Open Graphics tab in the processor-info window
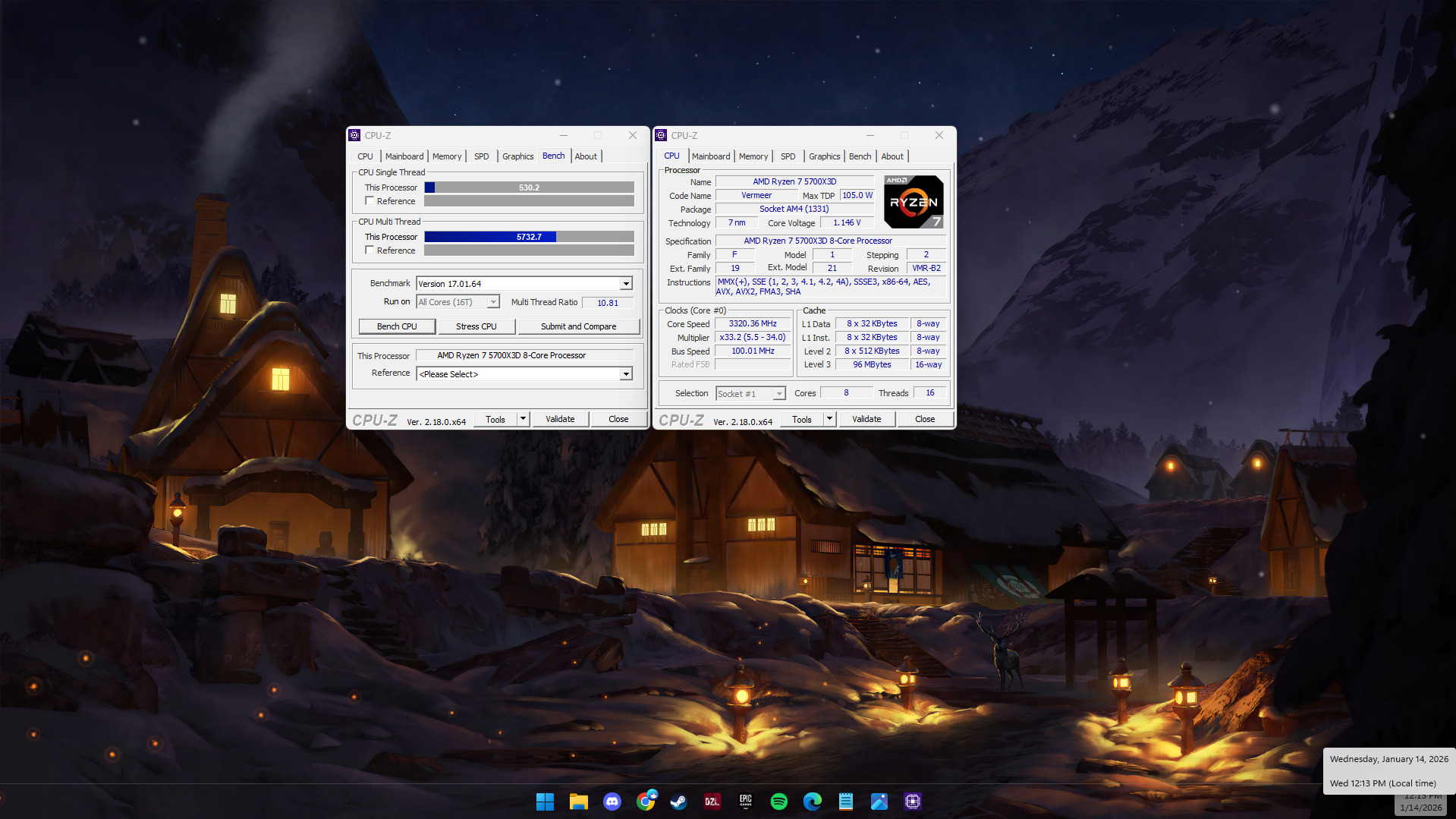Image resolution: width=1456 pixels, height=819 pixels. (825, 156)
